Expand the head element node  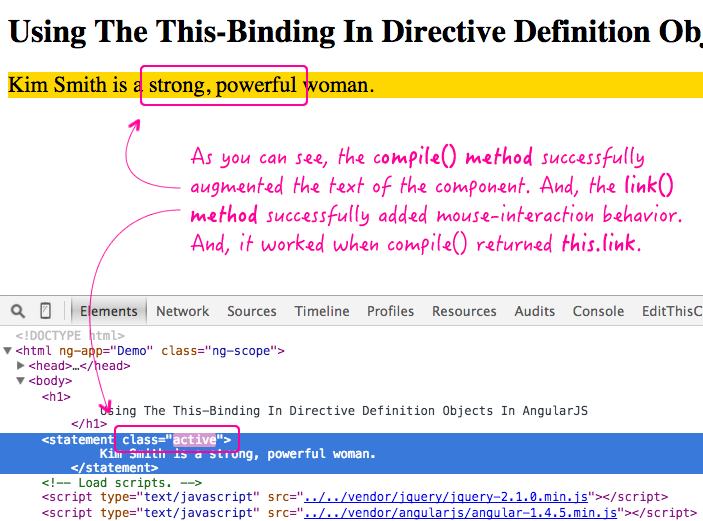pos(21,366)
